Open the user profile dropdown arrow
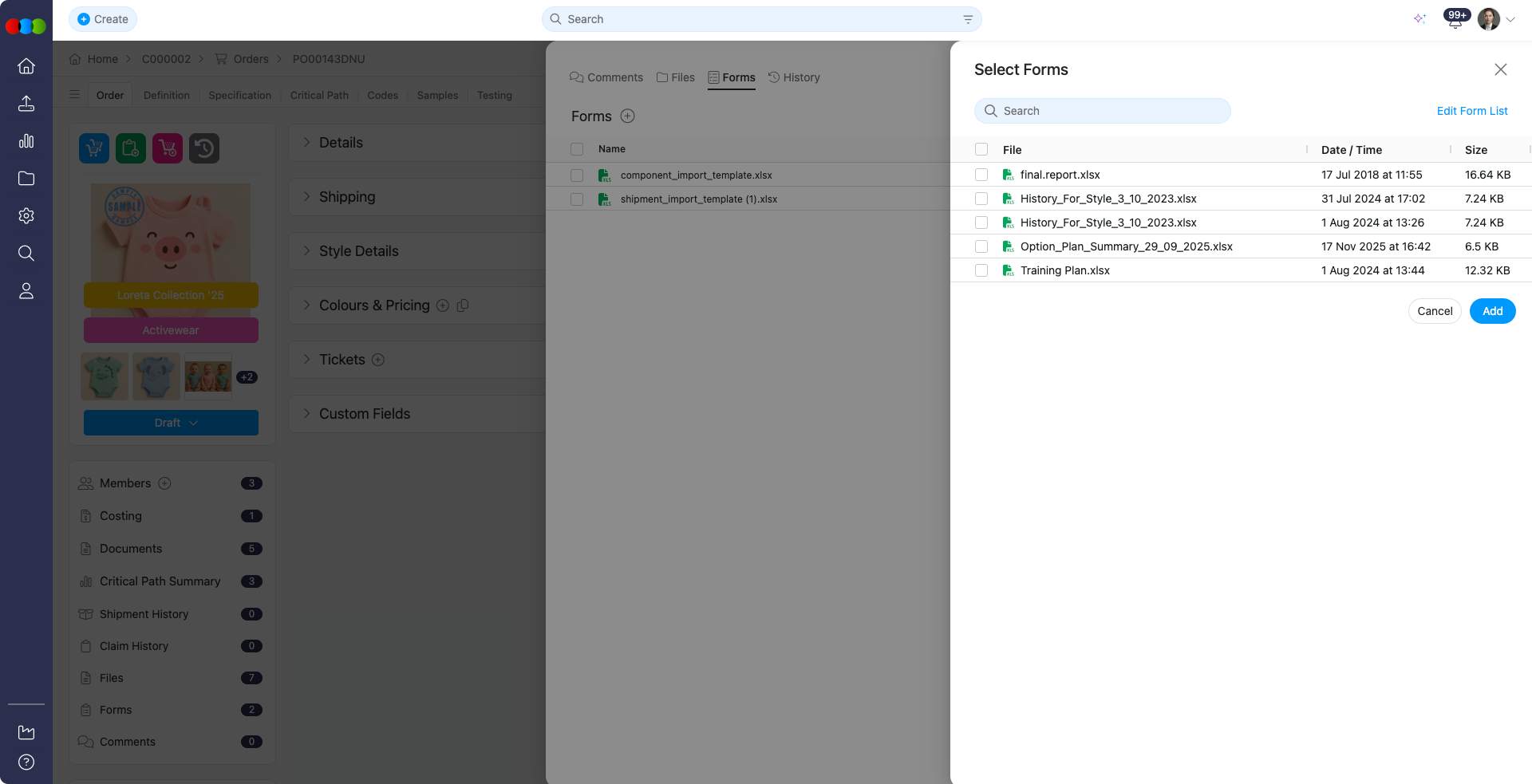 tap(1510, 20)
